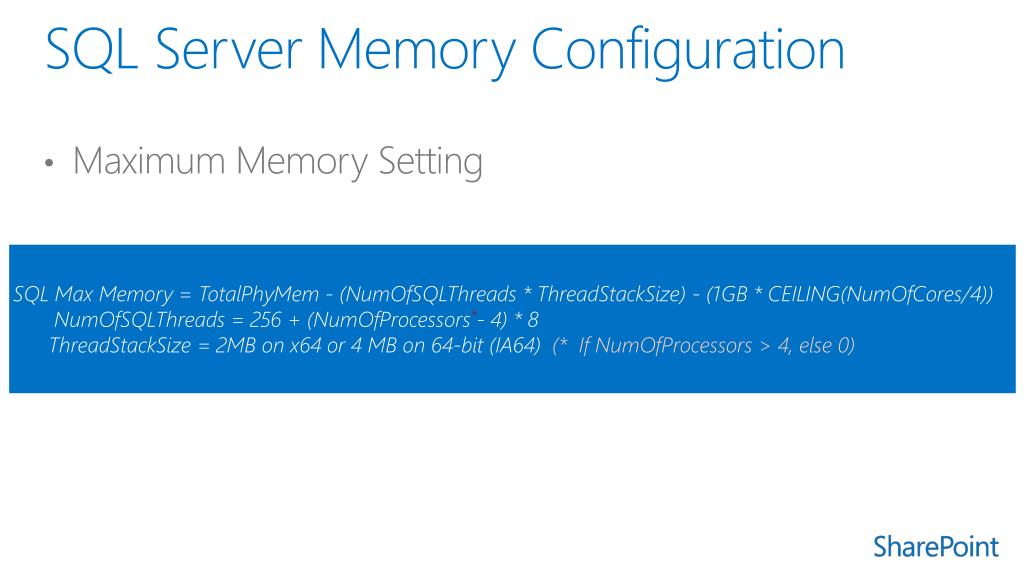
Task: Click the word 'Configuration' in the title
Action: (688, 51)
